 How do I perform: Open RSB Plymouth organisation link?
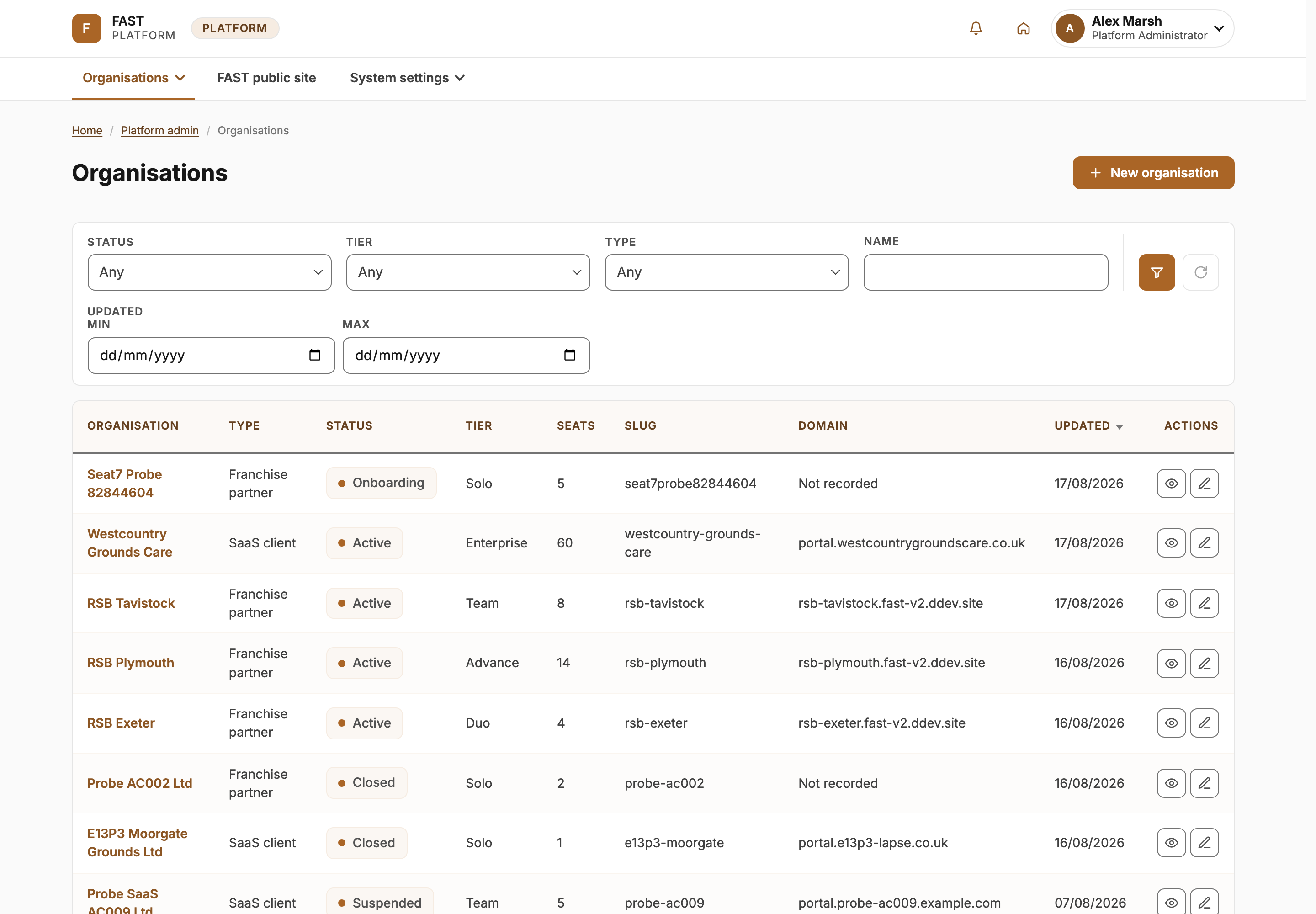(x=131, y=663)
